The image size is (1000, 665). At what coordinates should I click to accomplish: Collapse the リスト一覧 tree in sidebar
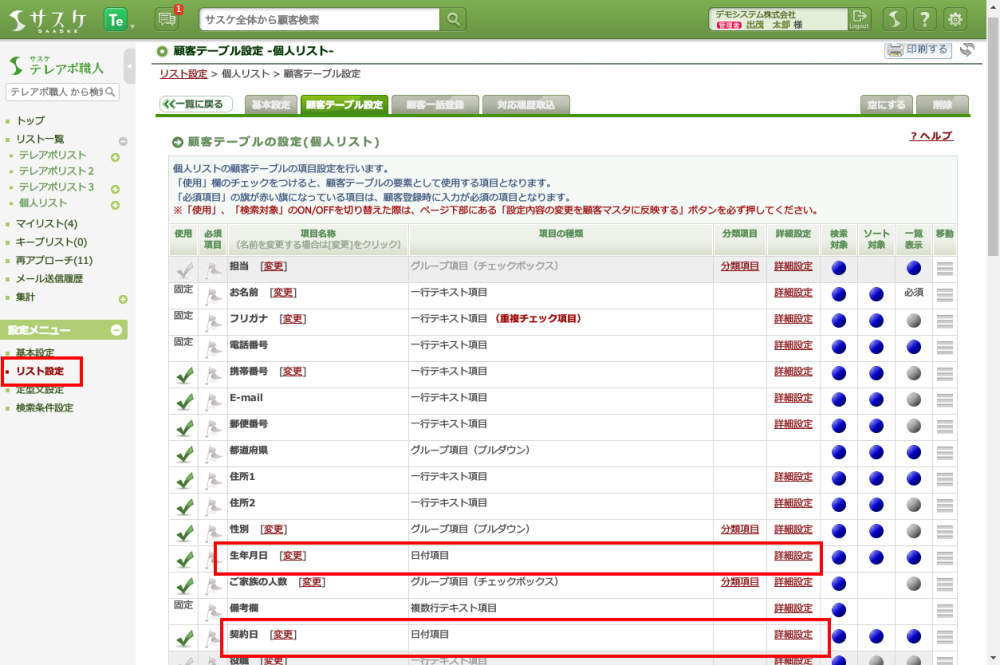pos(123,141)
